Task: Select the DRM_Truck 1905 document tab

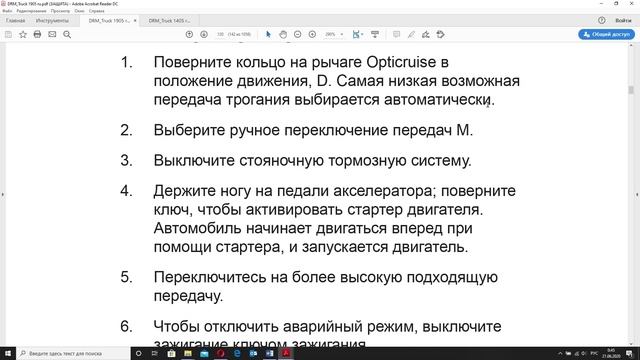Action: coord(109,20)
